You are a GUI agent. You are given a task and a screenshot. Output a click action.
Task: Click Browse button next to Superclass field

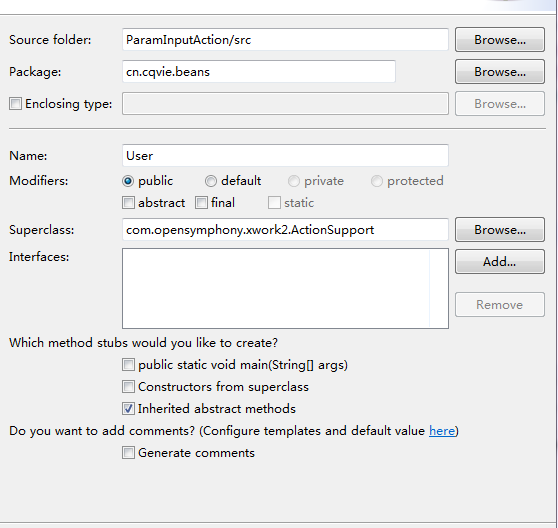tap(500, 229)
